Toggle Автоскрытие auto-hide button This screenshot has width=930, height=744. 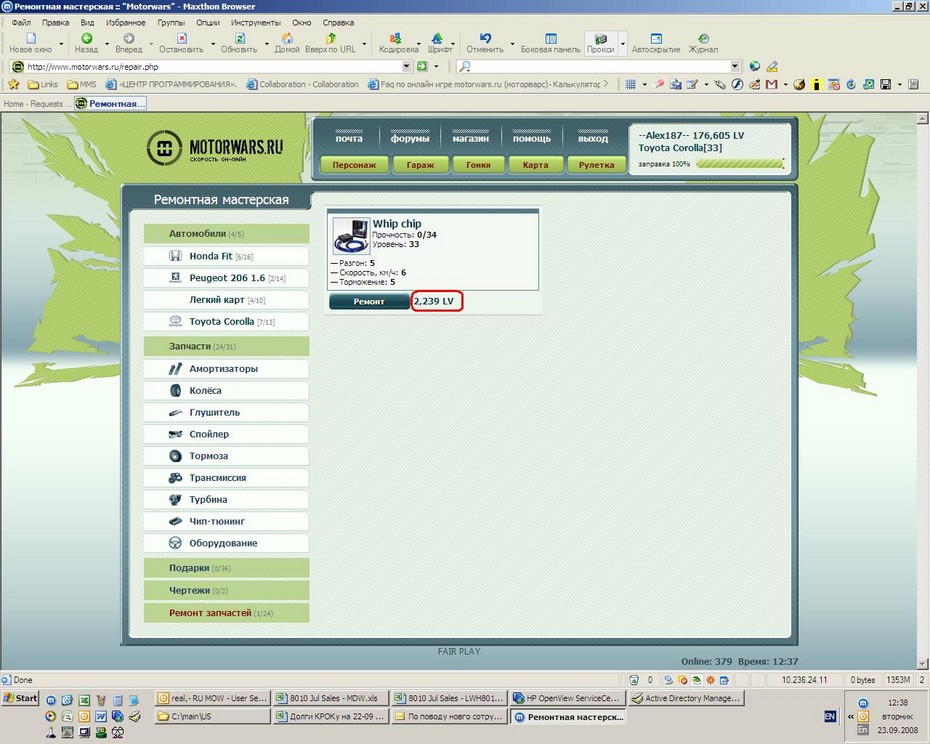[x=656, y=39]
